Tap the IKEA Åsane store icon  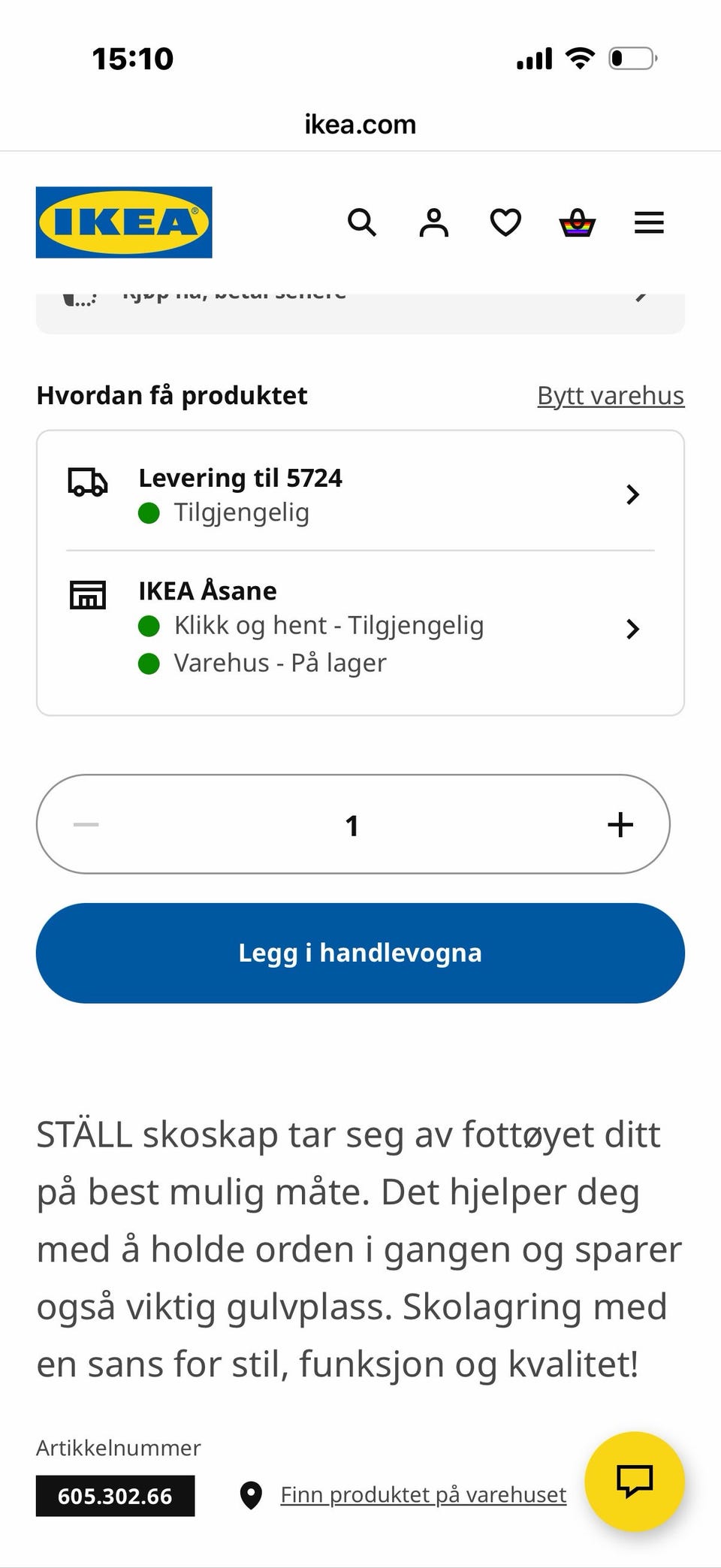tap(88, 594)
